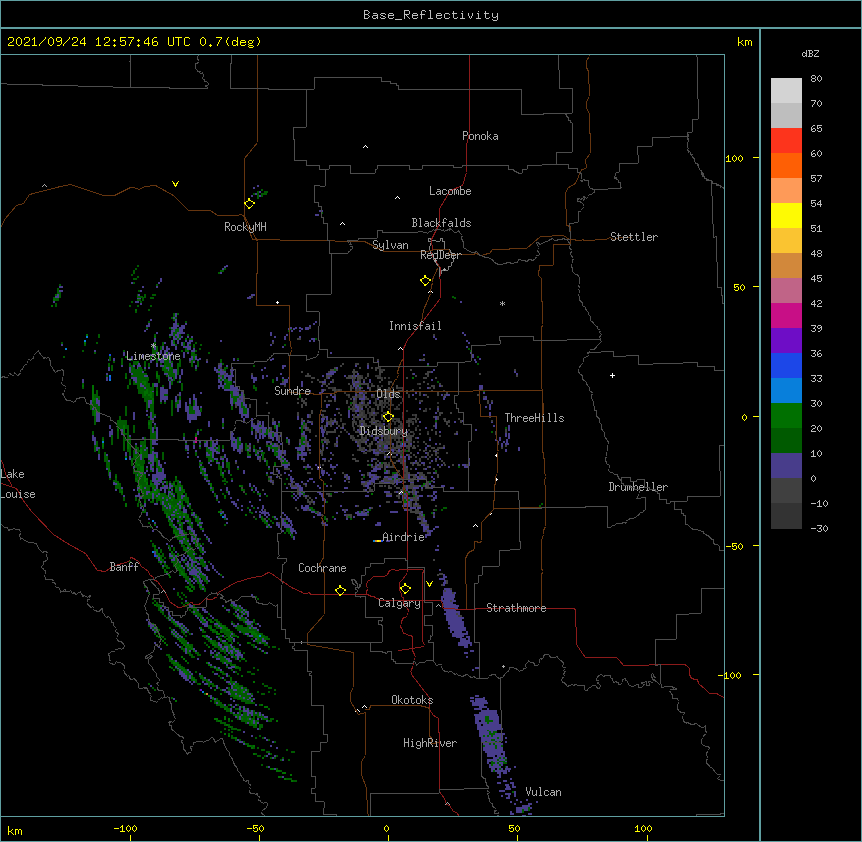Click the Didsbury town label

tap(384, 431)
